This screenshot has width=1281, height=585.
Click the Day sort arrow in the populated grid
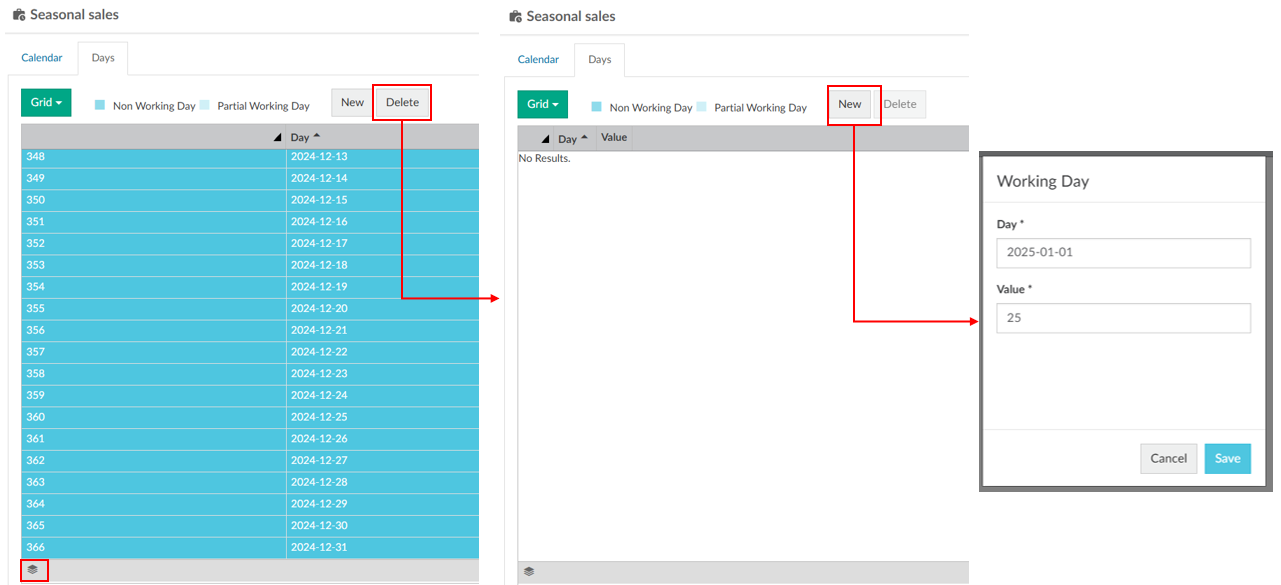317,137
